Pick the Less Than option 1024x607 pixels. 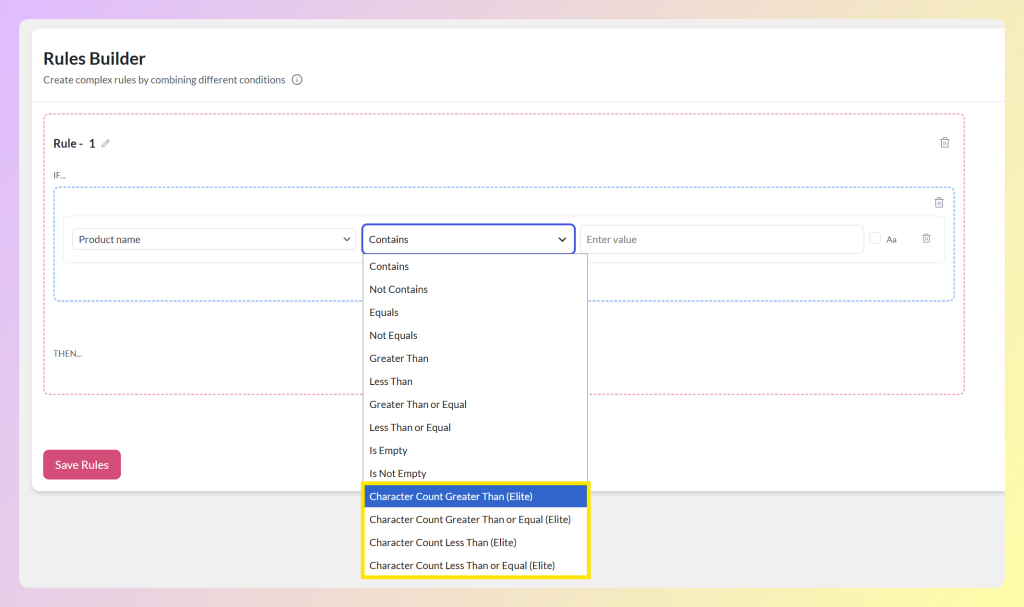pos(475,381)
